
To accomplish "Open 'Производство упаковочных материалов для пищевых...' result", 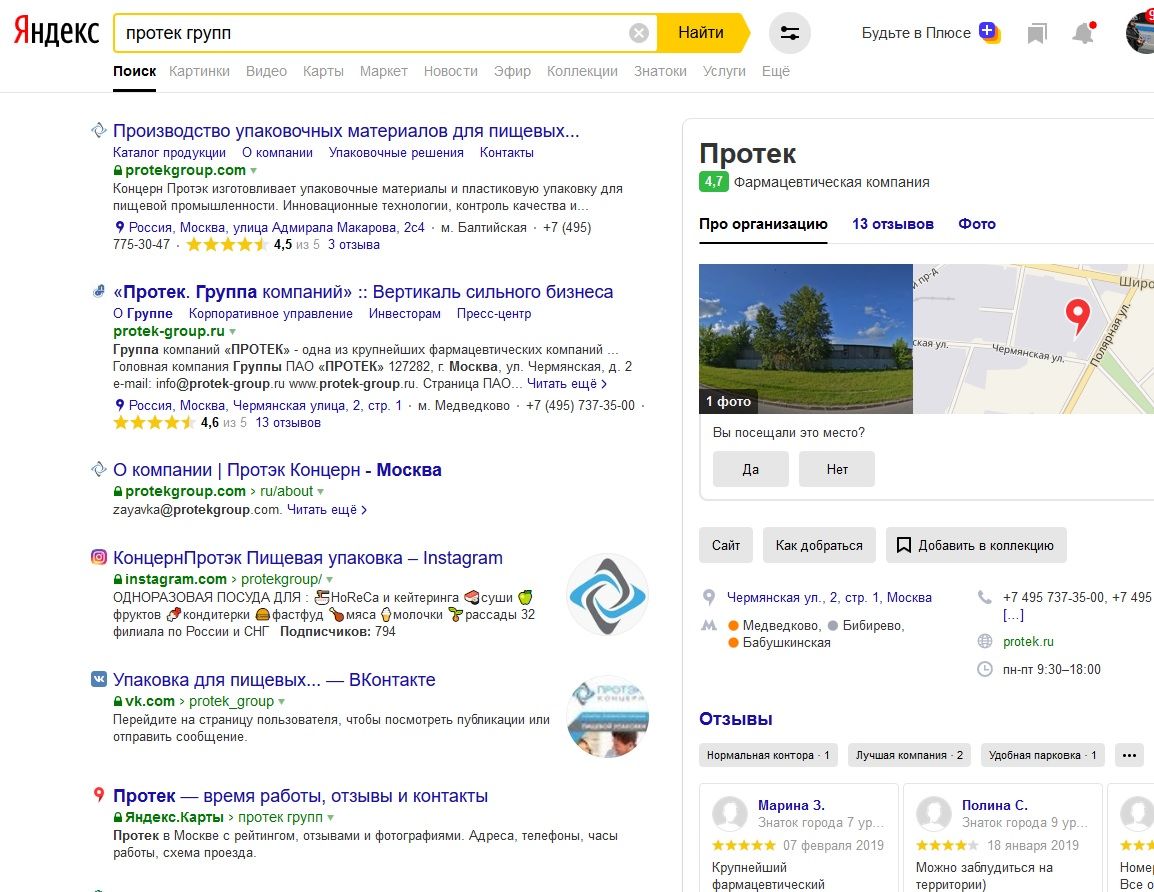I will (346, 131).
